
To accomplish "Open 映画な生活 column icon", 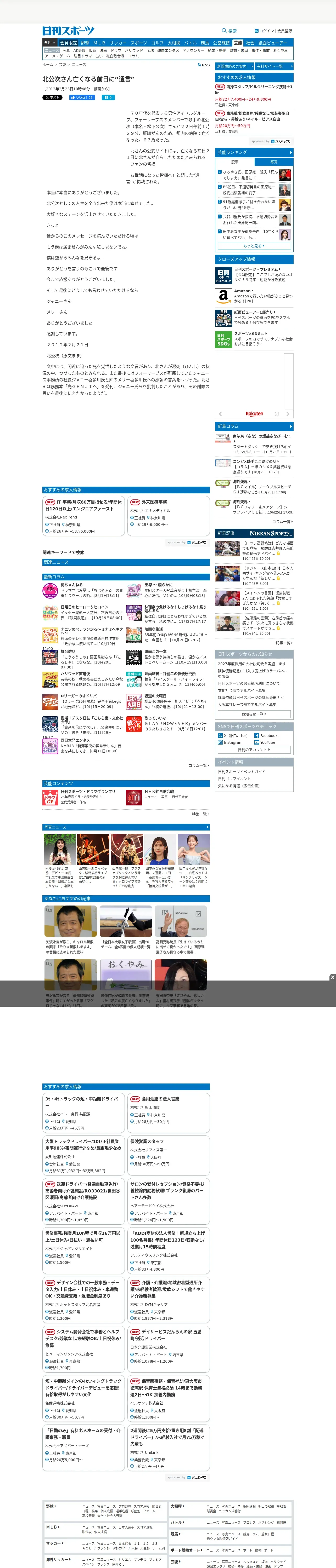I will (134, 636).
